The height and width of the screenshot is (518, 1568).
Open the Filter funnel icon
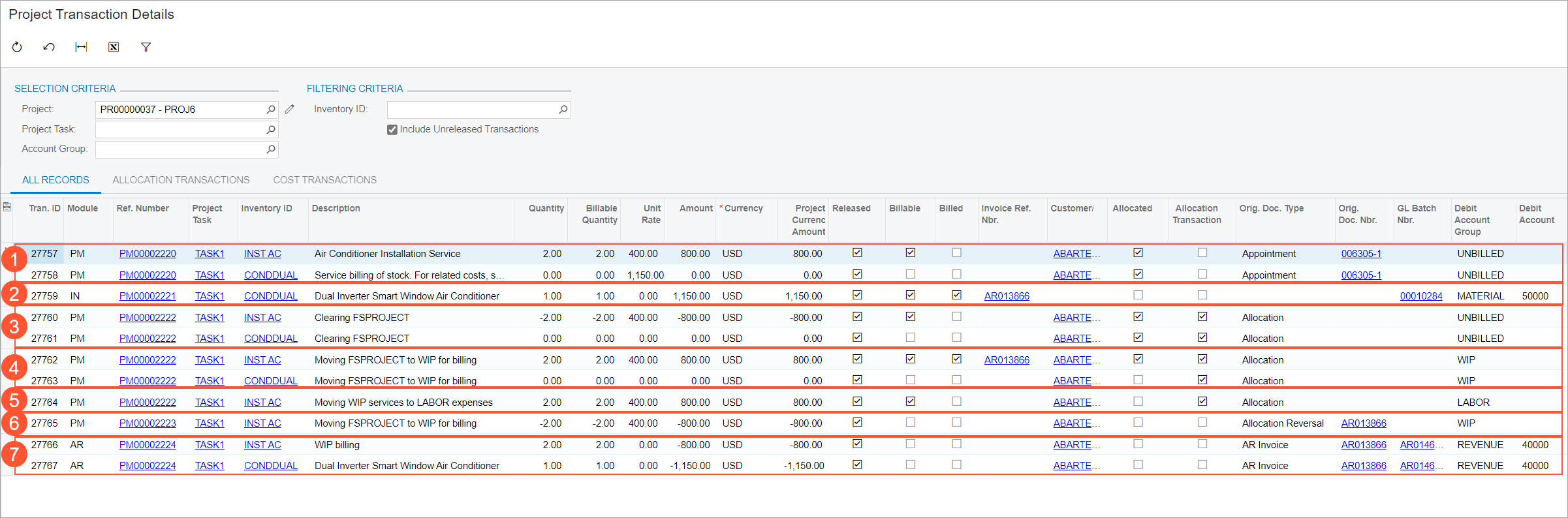(146, 47)
